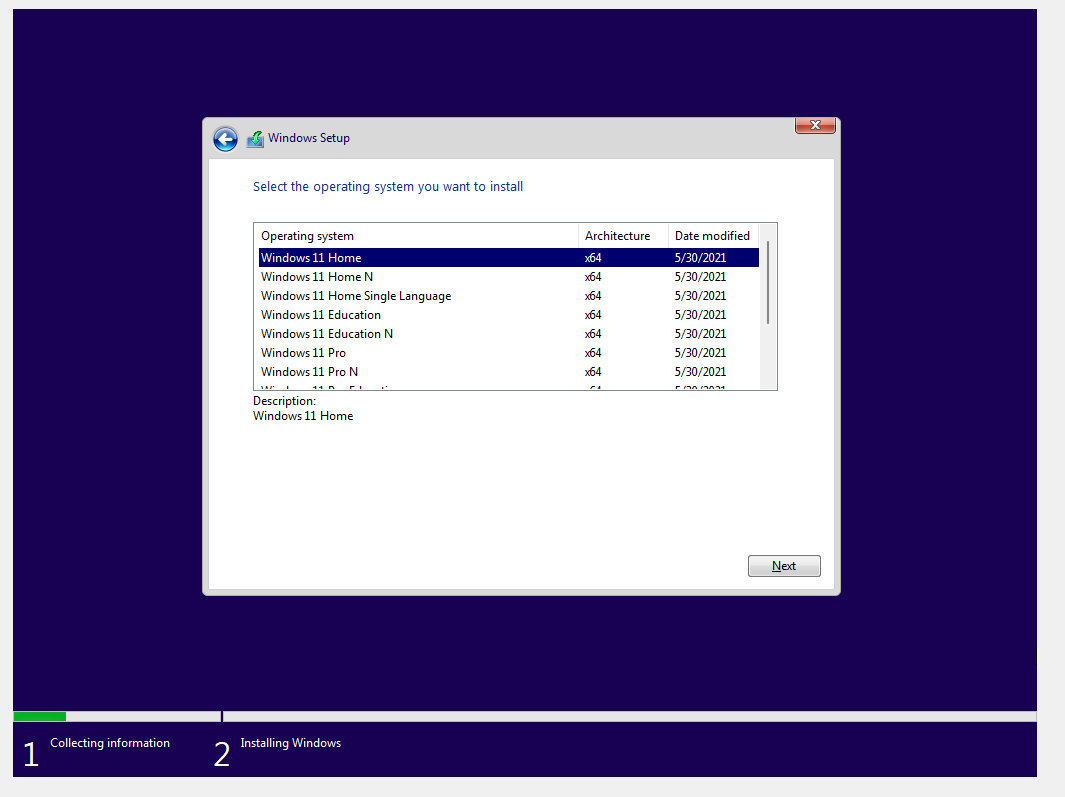Select the Windows 11 Pro row
The height and width of the screenshot is (797, 1065).
509,353
